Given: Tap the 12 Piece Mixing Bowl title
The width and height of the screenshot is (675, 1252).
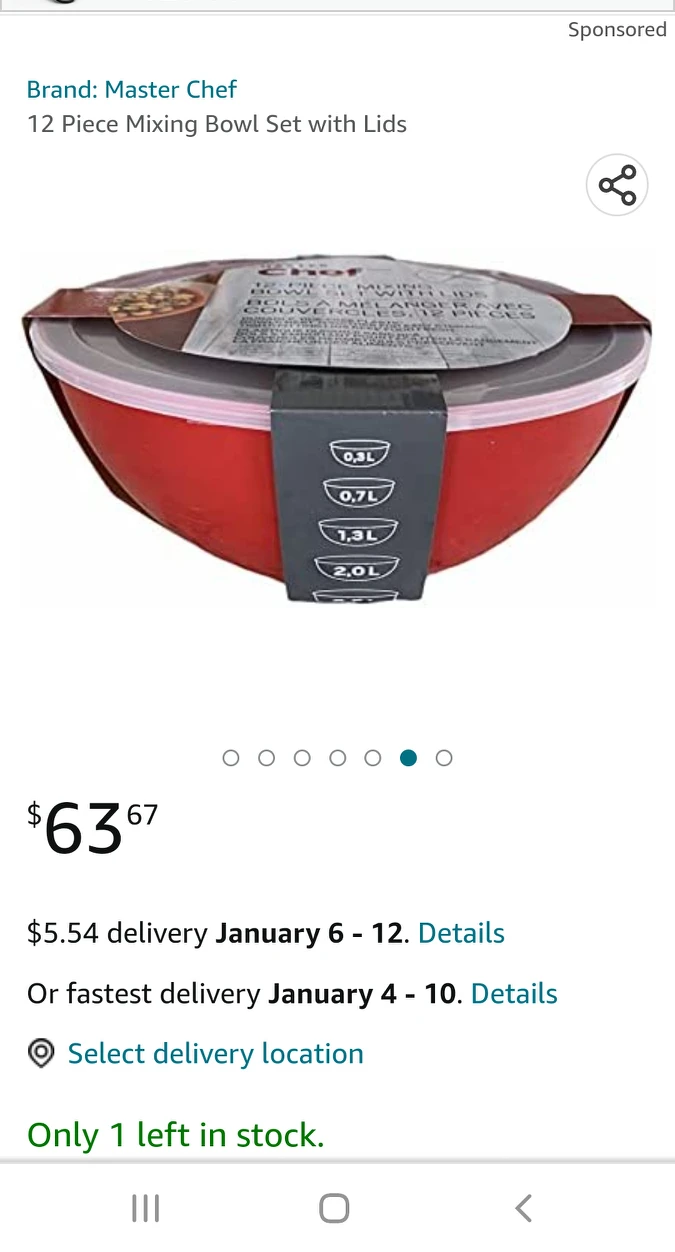Looking at the screenshot, I should 217,124.
